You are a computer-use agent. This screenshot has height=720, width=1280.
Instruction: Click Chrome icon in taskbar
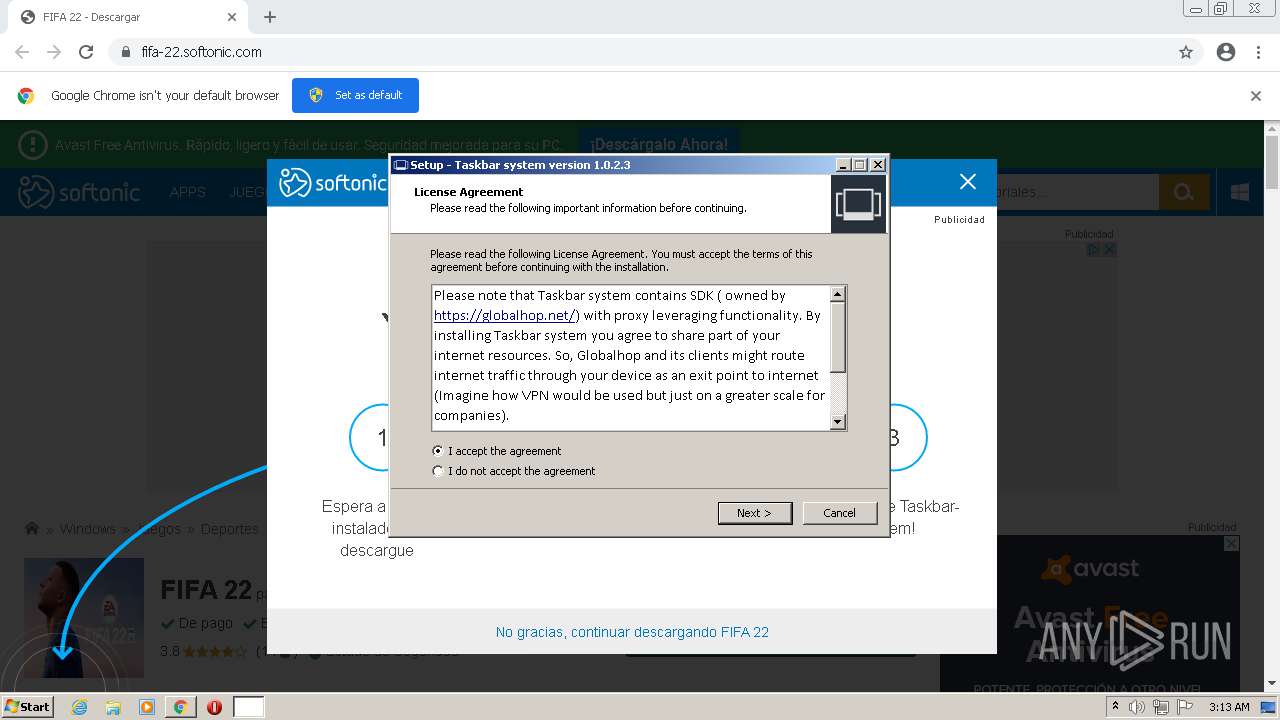pos(180,707)
